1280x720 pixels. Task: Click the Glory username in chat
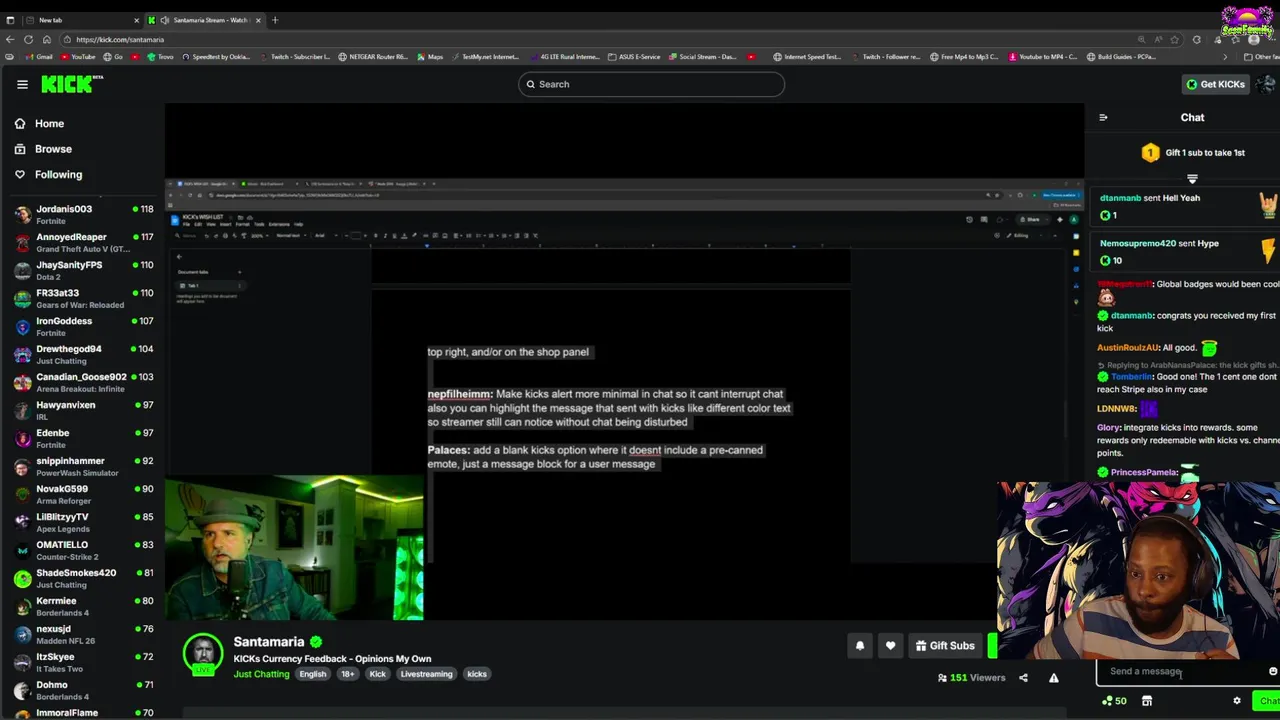[1108, 428]
